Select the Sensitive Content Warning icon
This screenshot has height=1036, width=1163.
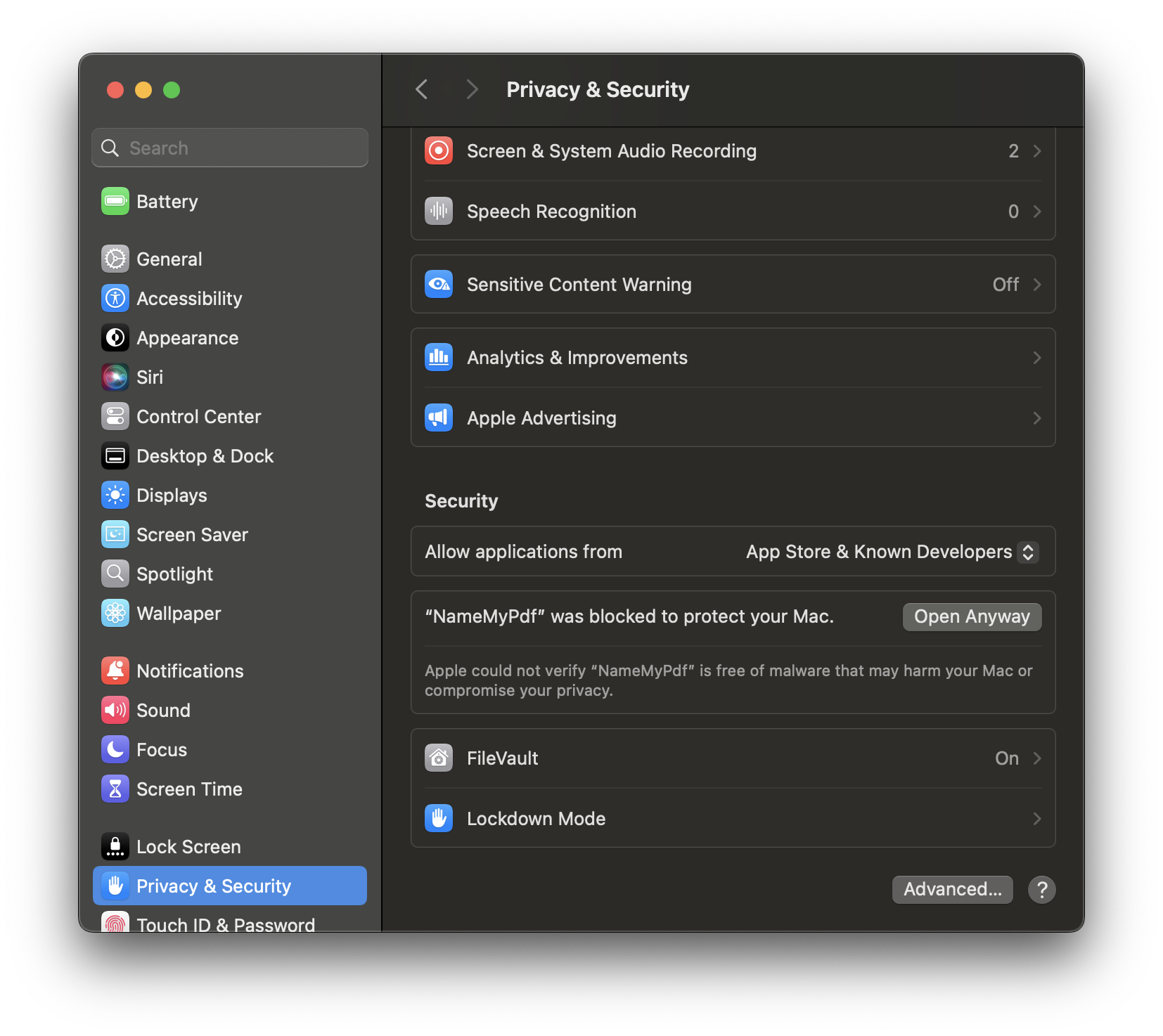coord(438,284)
